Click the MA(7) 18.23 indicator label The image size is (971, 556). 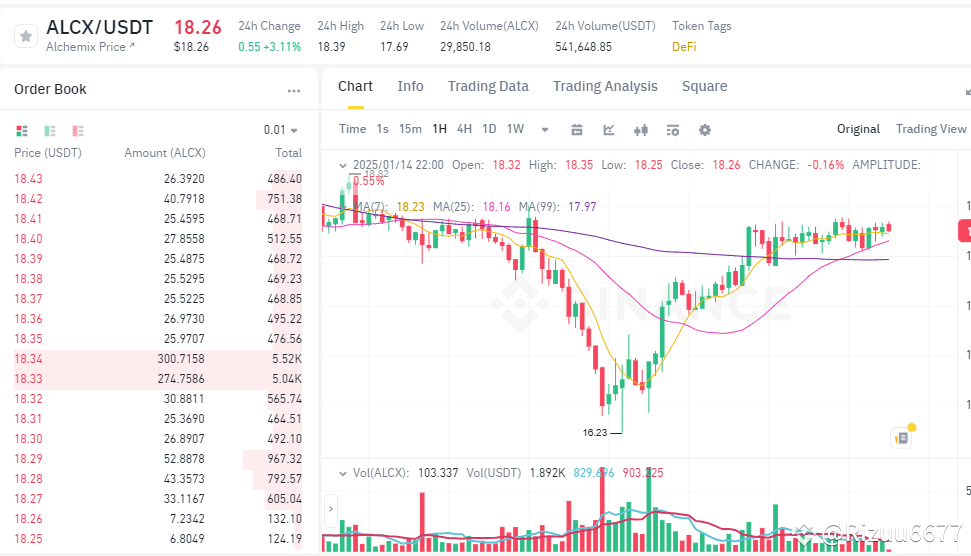click(389, 207)
